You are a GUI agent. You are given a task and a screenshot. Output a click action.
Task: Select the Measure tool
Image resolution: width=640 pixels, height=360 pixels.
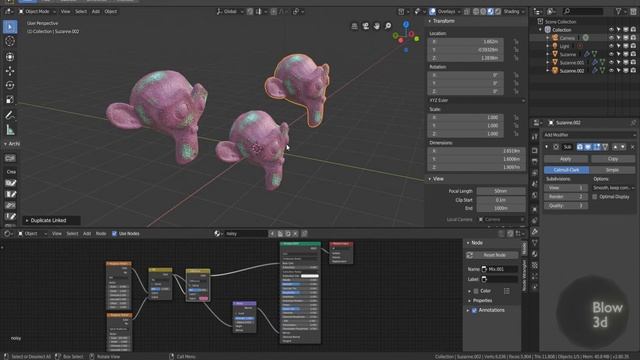point(10,130)
